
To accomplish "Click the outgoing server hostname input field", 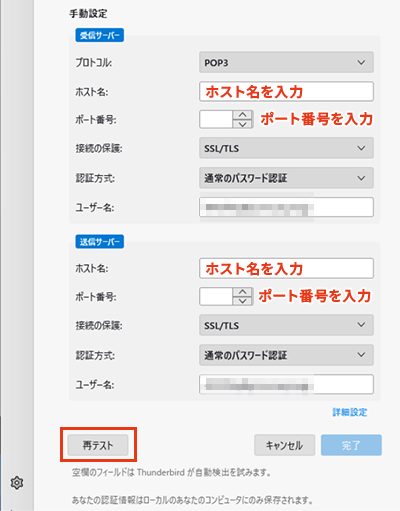I will coord(286,268).
